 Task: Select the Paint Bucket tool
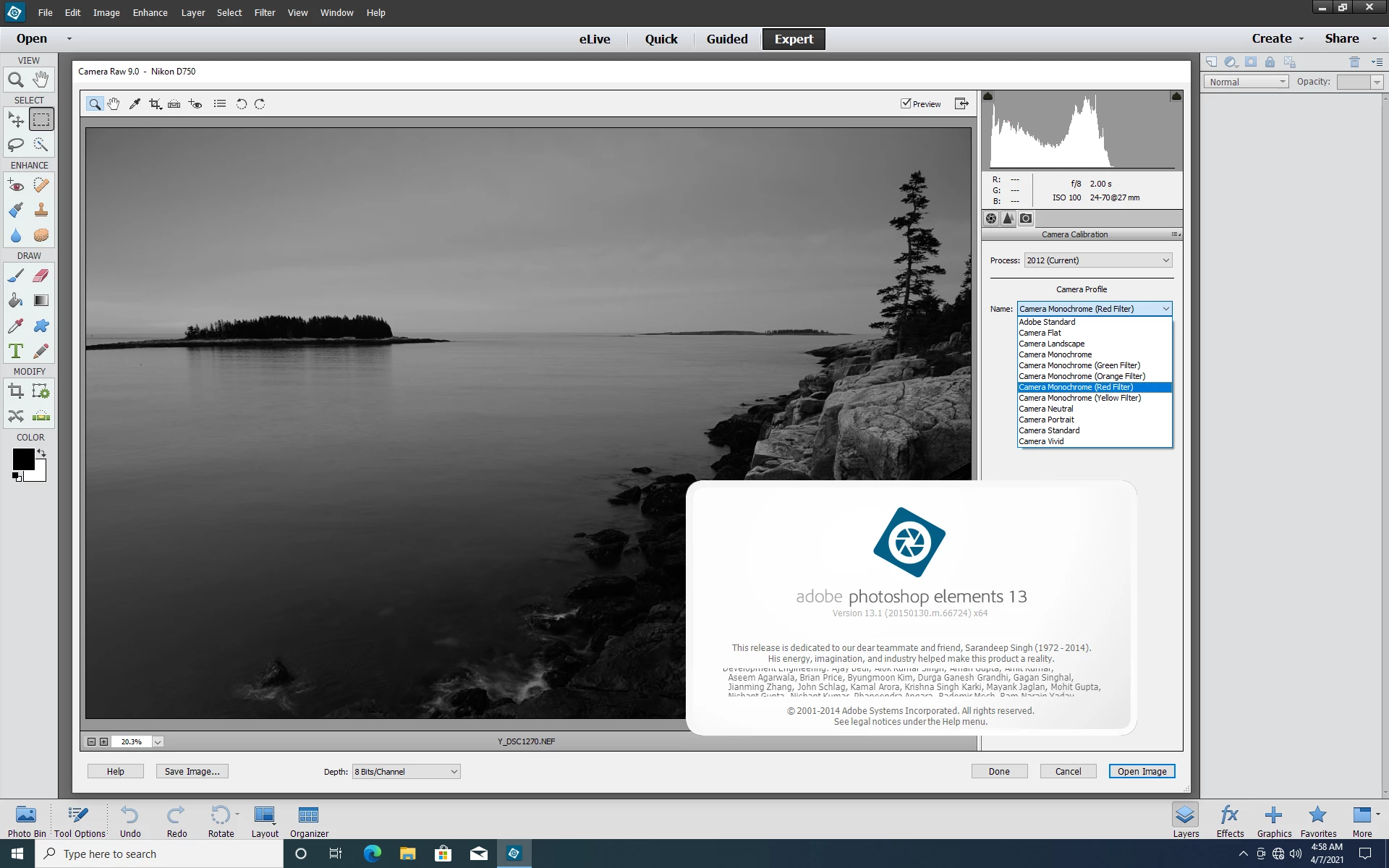coord(16,300)
